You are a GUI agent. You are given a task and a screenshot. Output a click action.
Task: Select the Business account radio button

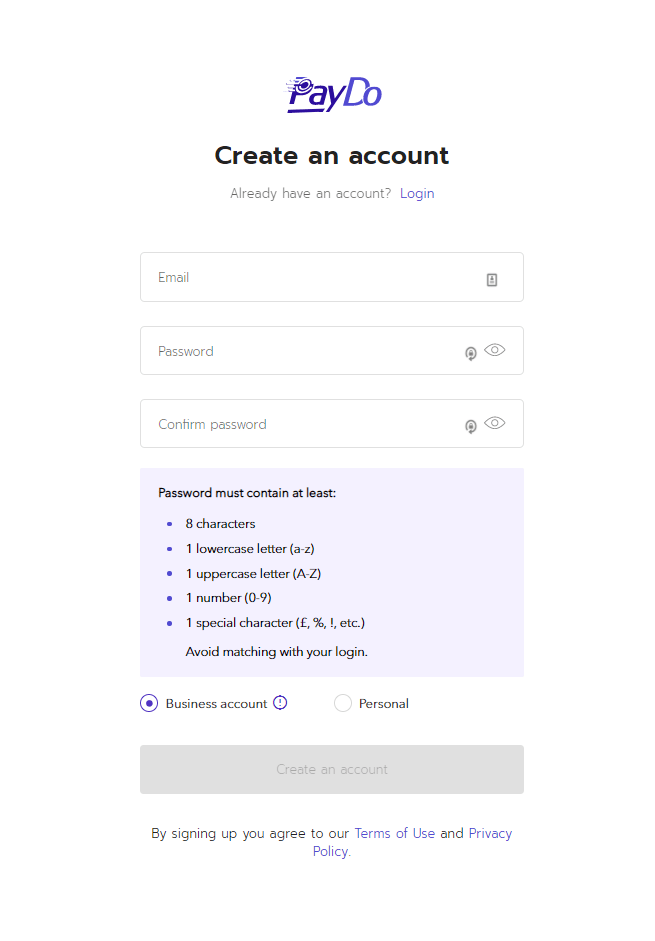(x=149, y=703)
